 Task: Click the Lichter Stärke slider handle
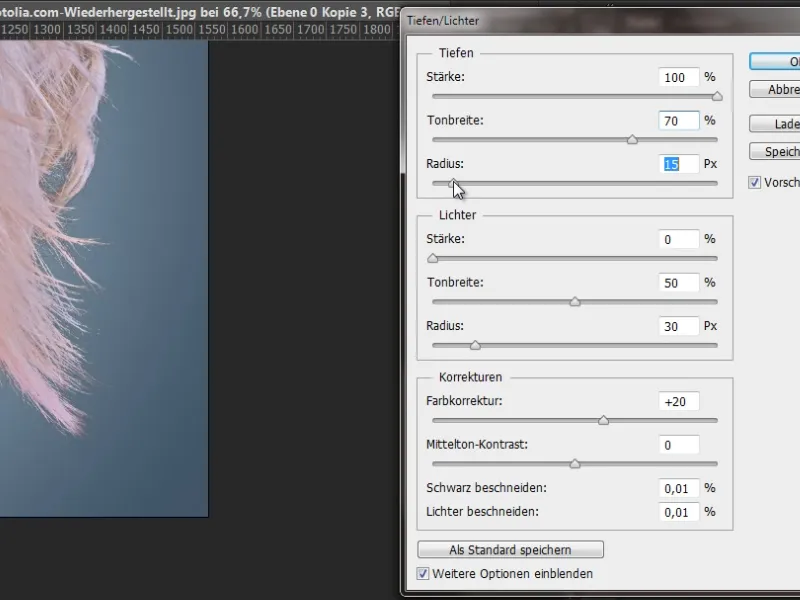pyautogui.click(x=433, y=258)
